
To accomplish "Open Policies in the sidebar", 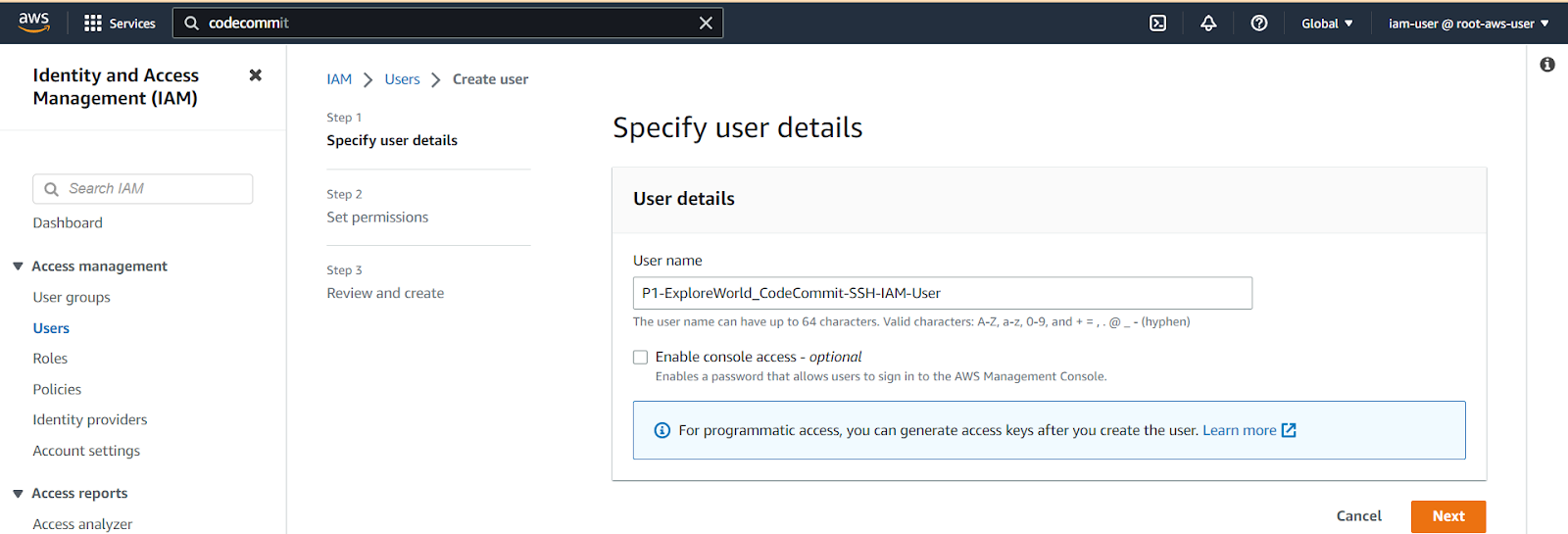I will pyautogui.click(x=57, y=390).
